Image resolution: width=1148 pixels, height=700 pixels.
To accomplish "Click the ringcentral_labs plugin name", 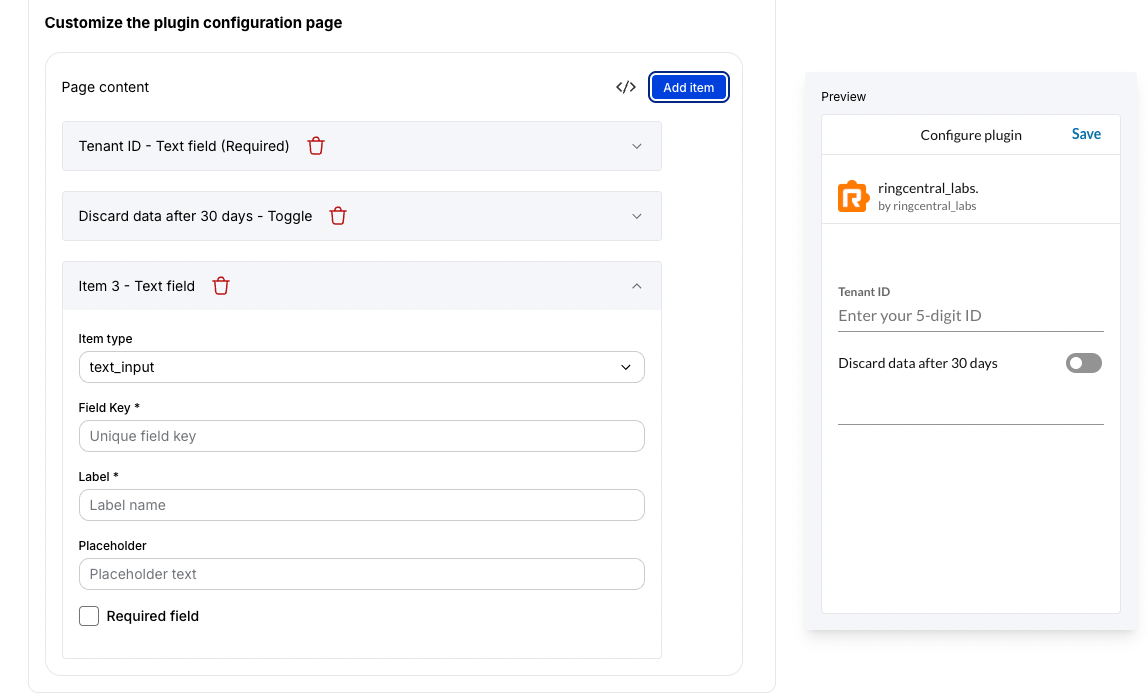I will 928,187.
